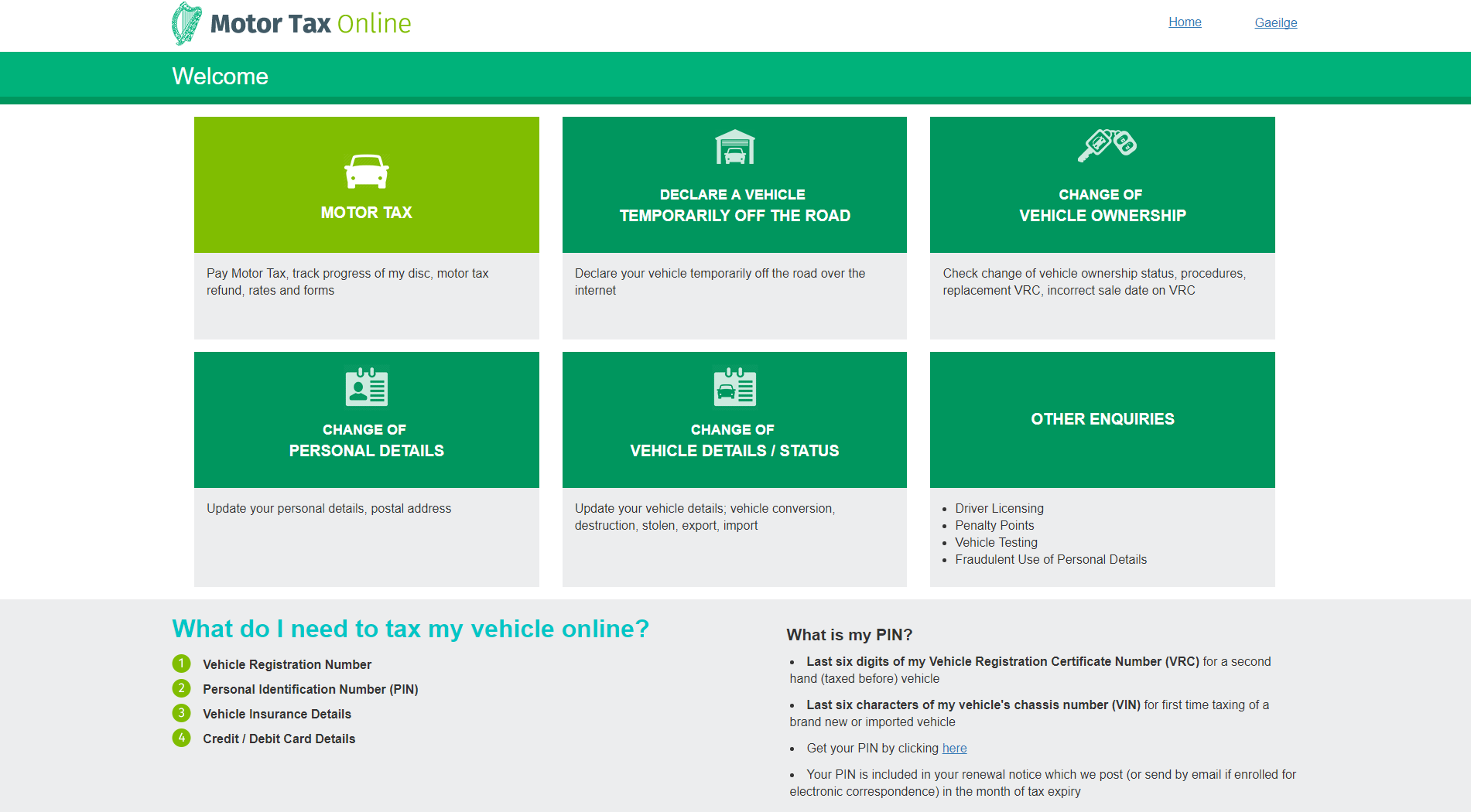The width and height of the screenshot is (1471, 812).
Task: Open Change of Vehicle Ownership tile
Action: pos(1103,185)
